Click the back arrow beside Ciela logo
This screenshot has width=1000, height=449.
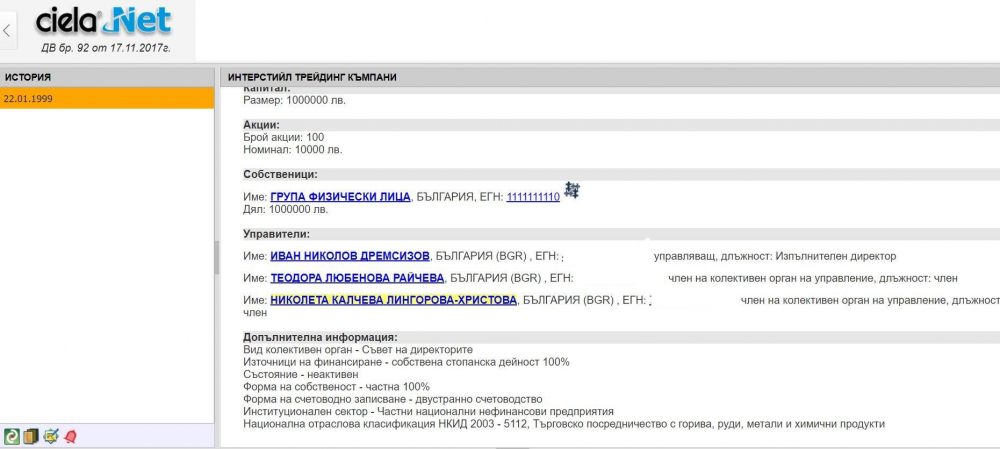tap(7, 31)
